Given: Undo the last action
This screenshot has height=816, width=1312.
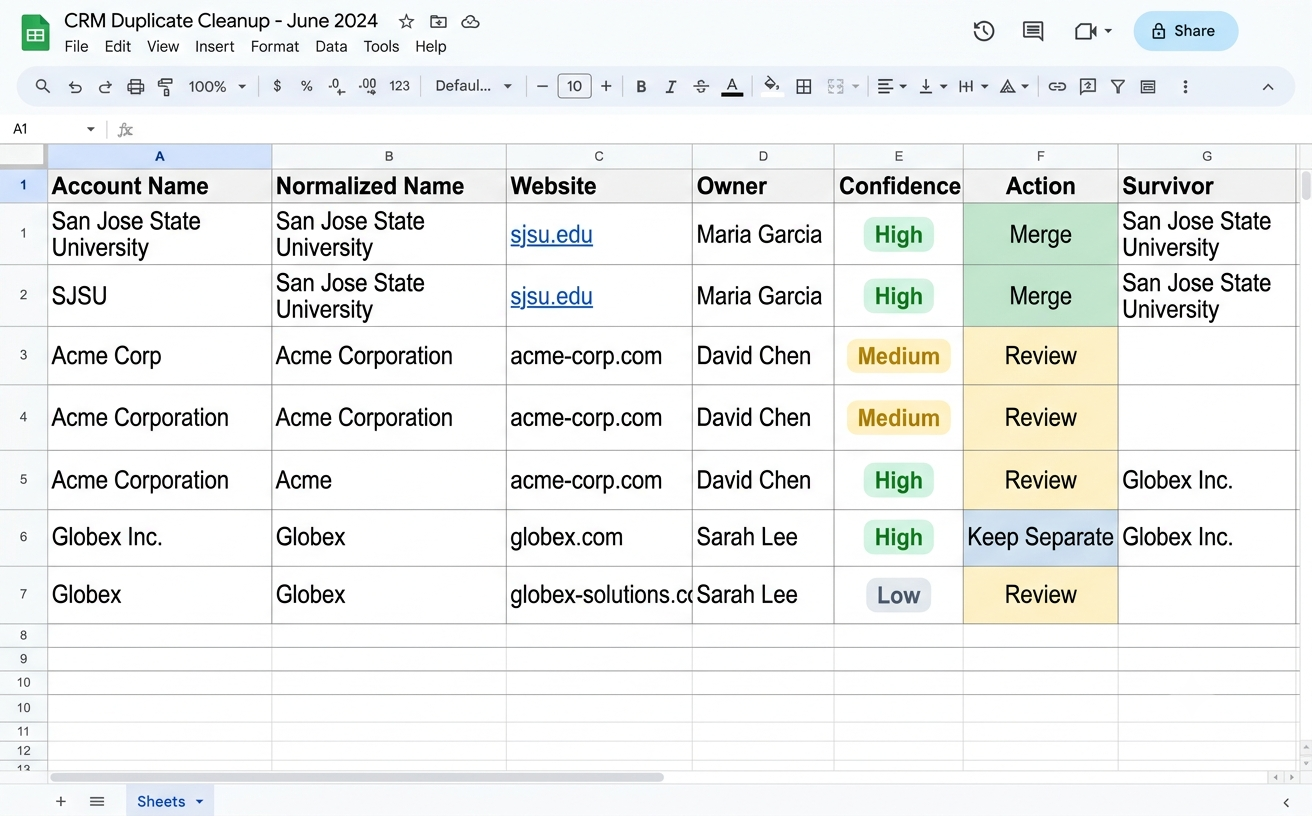Looking at the screenshot, I should coord(75,87).
